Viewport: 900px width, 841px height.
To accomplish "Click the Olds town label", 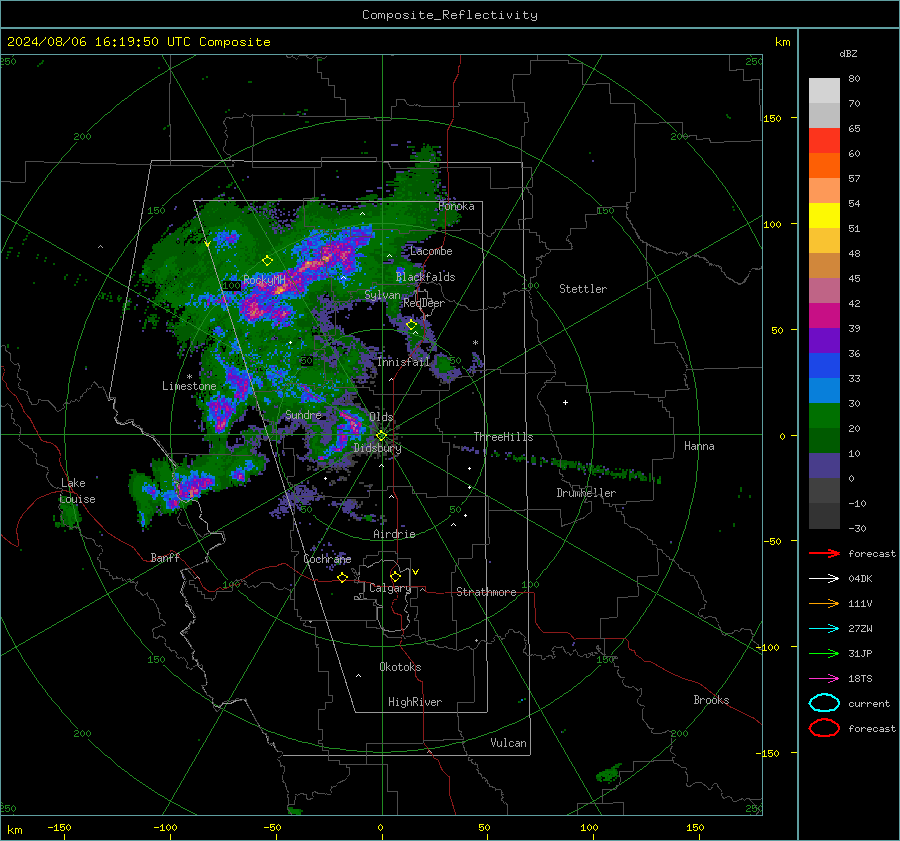I will click(381, 417).
